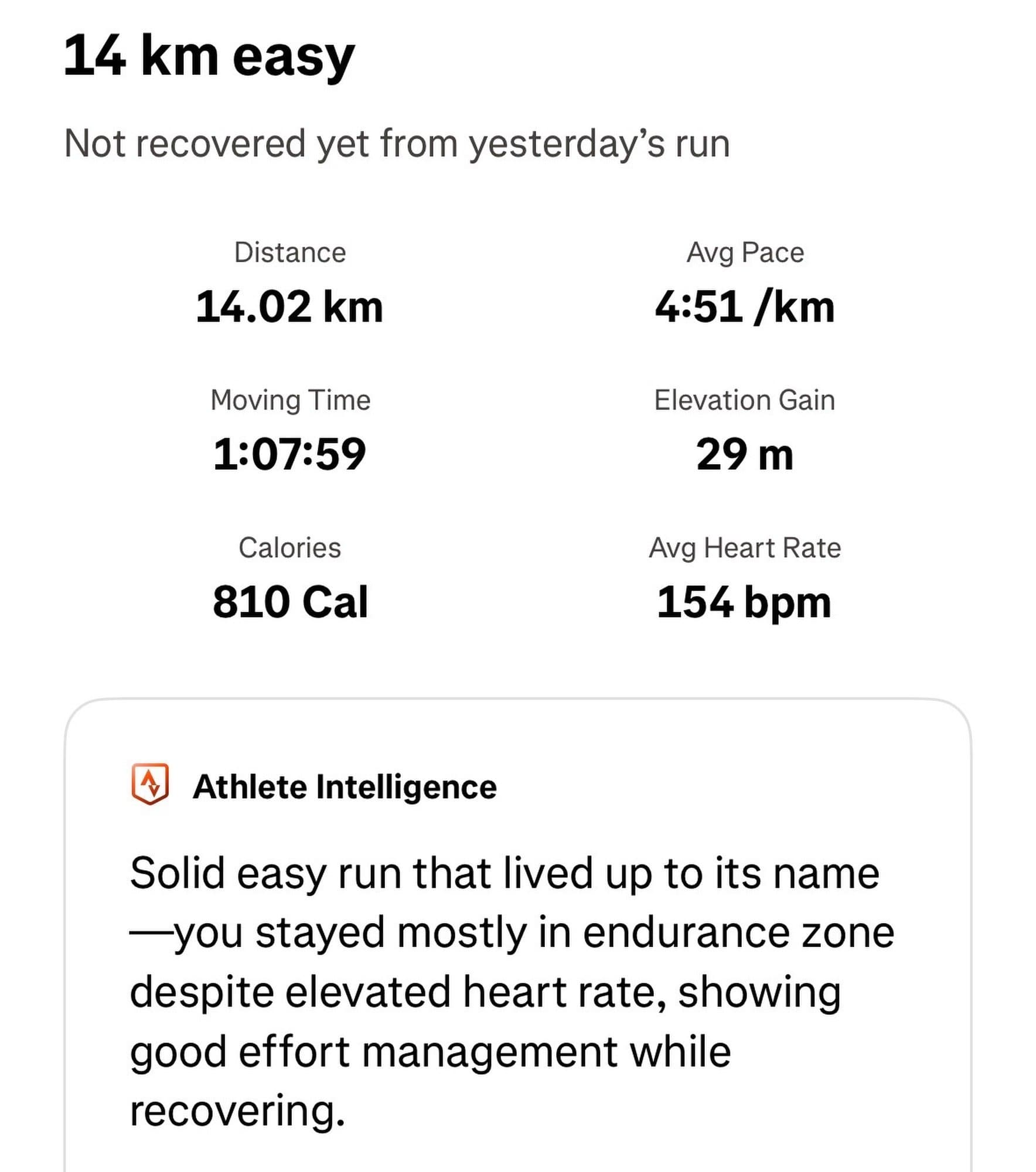
Task: Click the Distance label
Action: pos(290,253)
